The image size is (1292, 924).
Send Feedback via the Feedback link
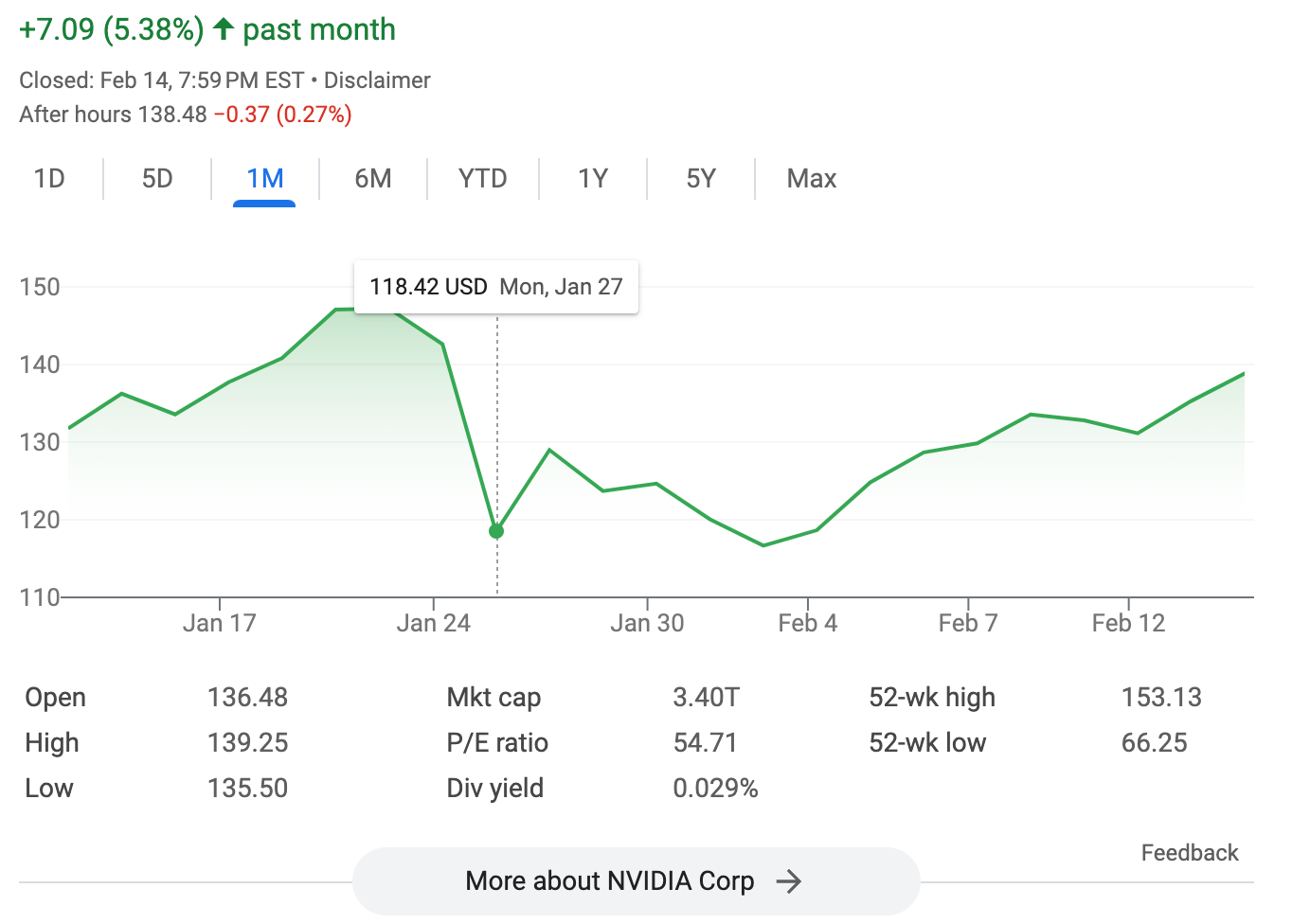tap(1190, 853)
